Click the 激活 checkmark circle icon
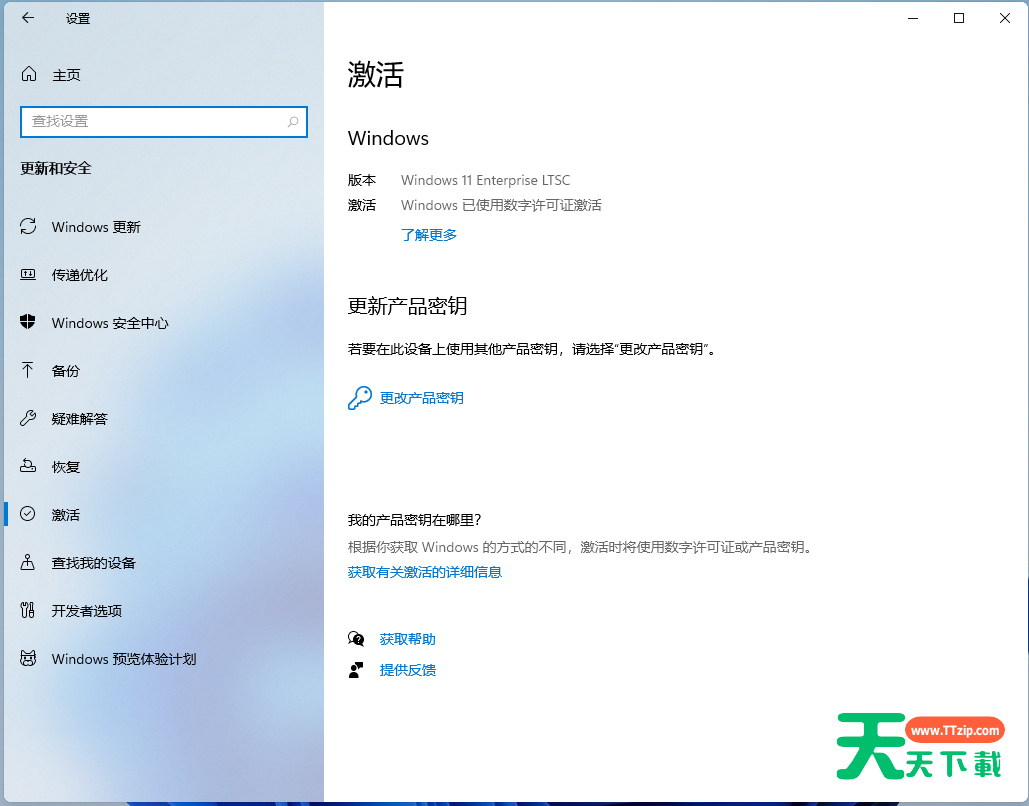This screenshot has width=1029, height=806. tap(28, 514)
